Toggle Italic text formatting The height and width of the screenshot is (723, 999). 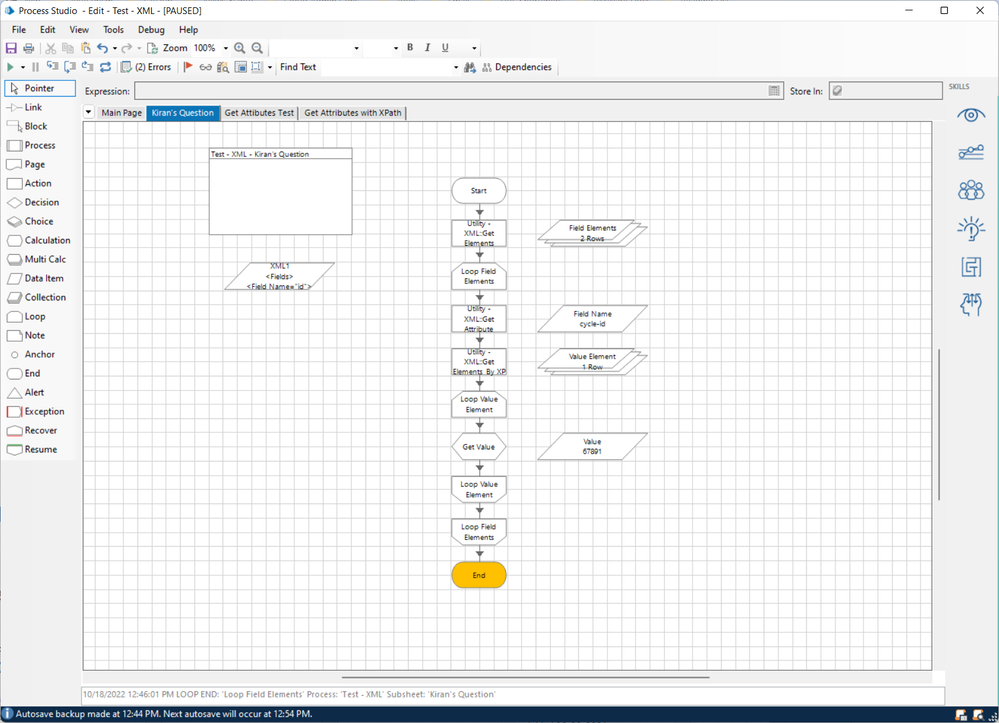pyautogui.click(x=428, y=48)
